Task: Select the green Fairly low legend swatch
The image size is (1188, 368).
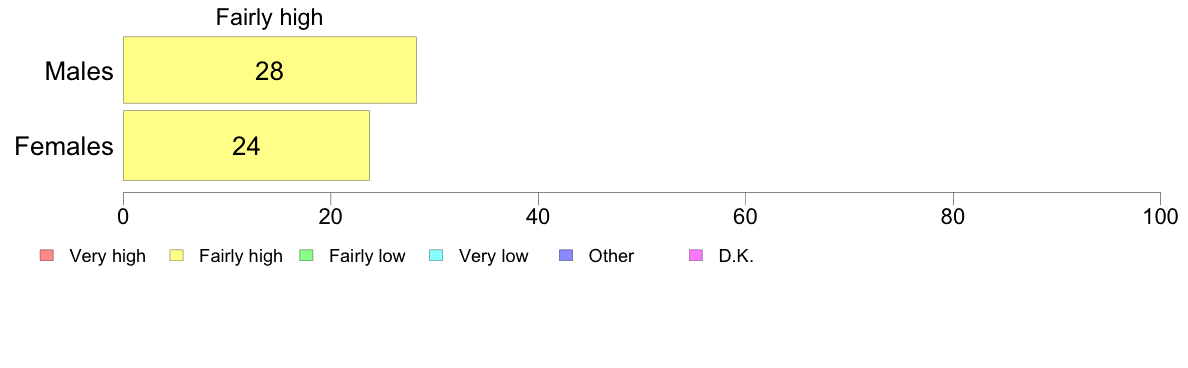Action: tap(305, 256)
